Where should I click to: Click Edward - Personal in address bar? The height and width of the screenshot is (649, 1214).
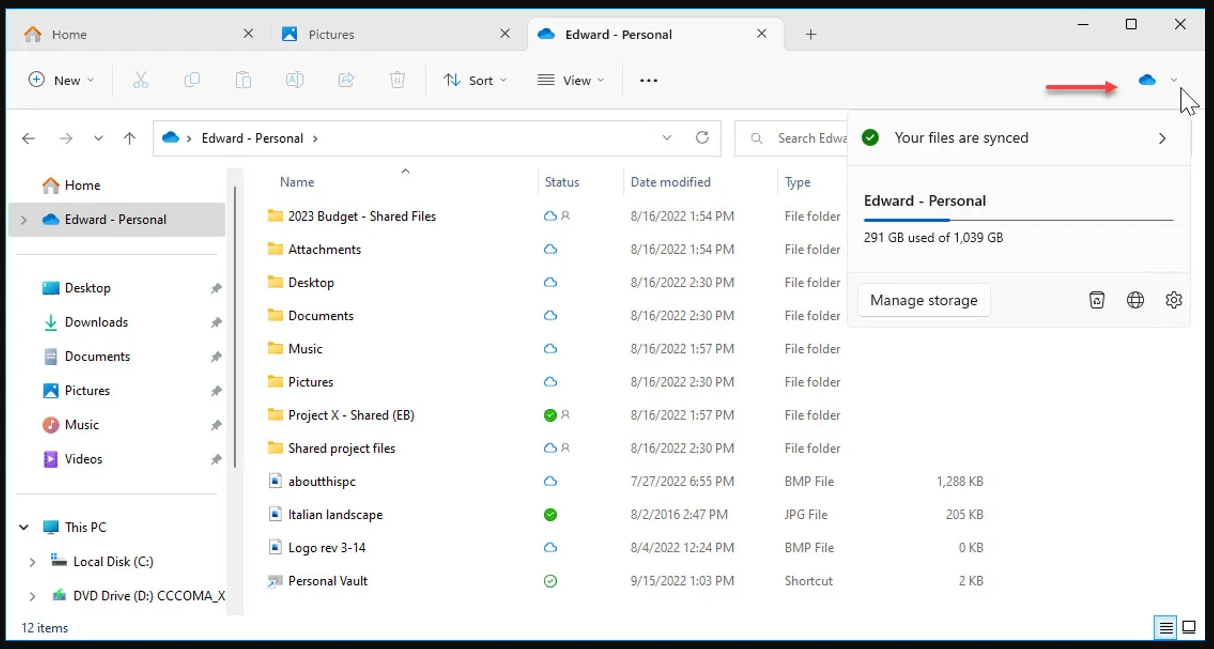[x=252, y=138]
